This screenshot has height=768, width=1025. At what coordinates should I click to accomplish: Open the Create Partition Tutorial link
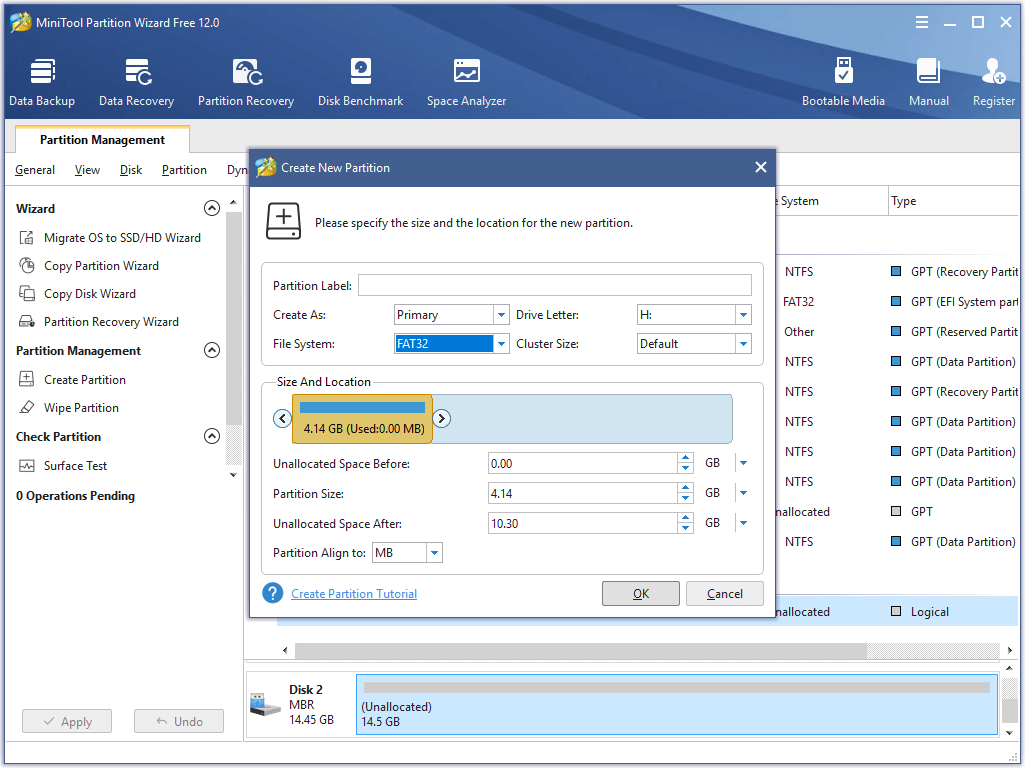tap(354, 593)
